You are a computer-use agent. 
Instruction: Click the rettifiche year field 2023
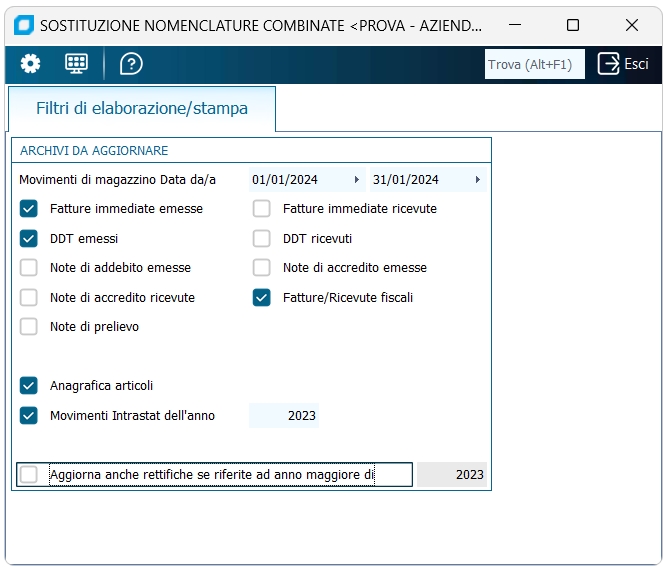452,474
